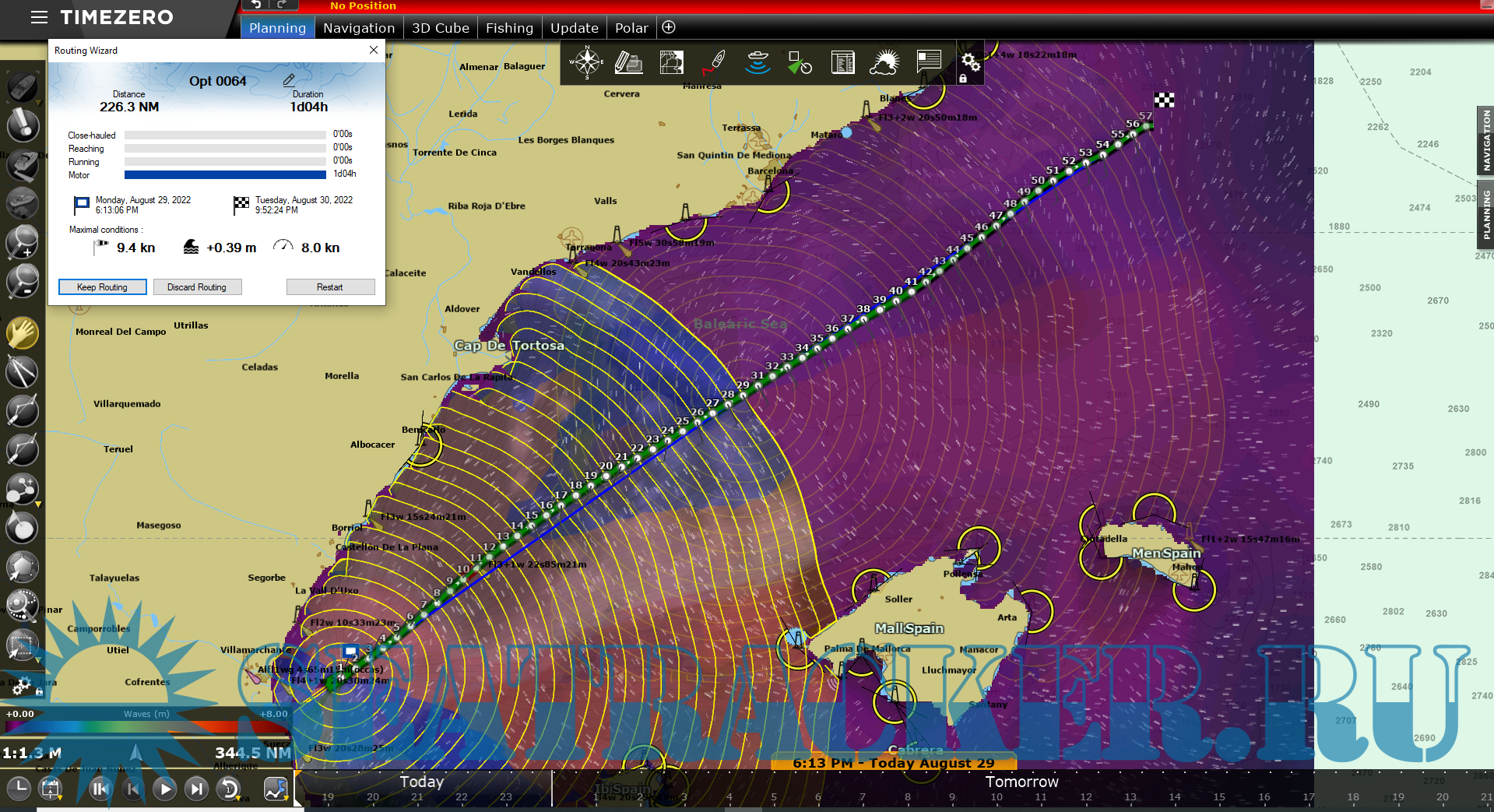This screenshot has width=1494, height=812.
Task: Open the chart layers map icon
Action: pos(671,62)
